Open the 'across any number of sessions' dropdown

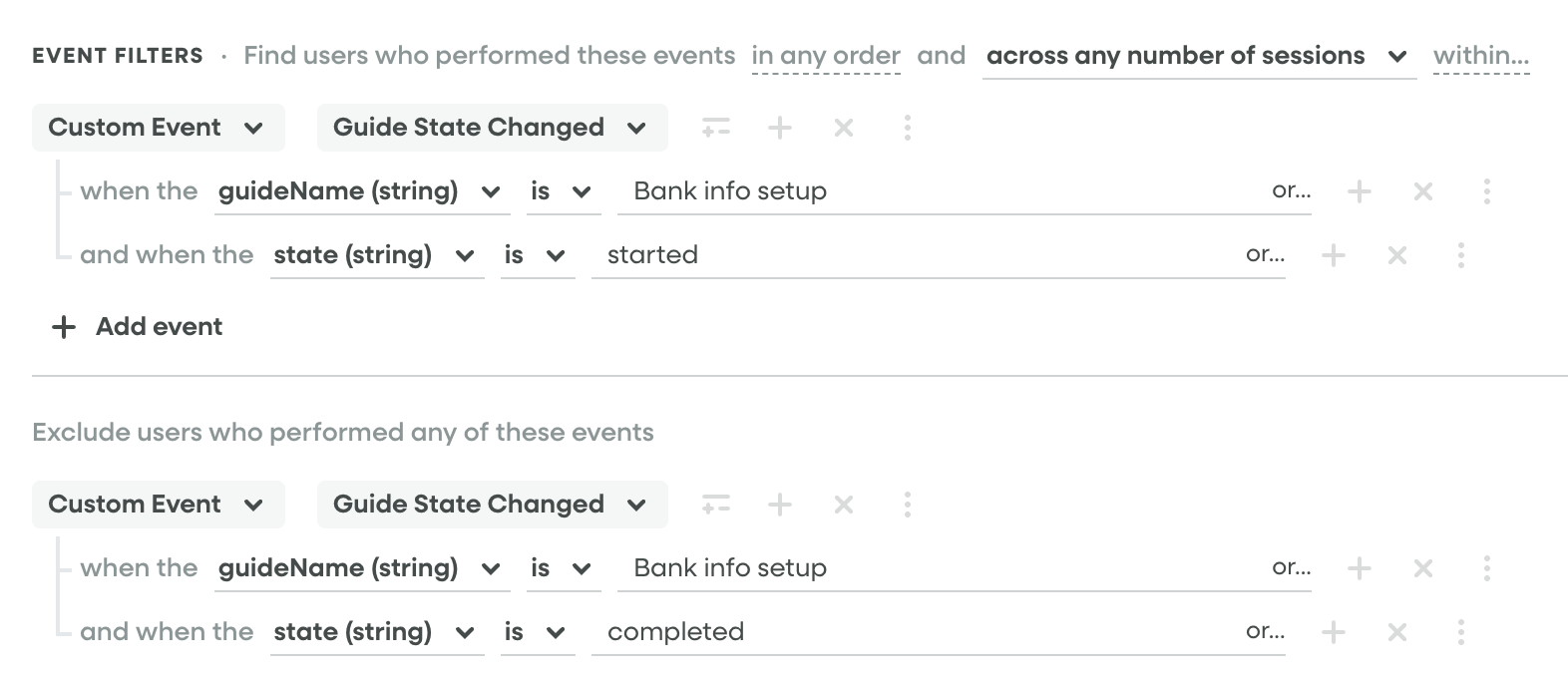(x=1197, y=56)
